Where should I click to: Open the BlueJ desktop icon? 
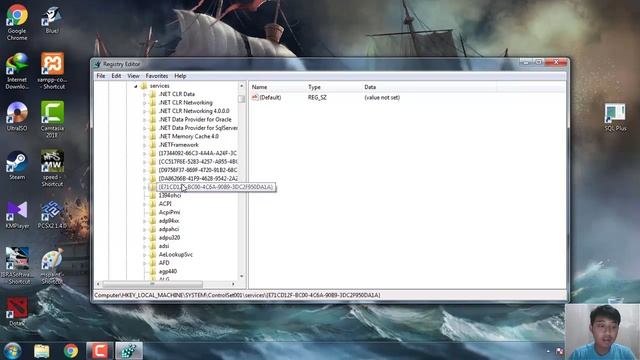[x=52, y=20]
